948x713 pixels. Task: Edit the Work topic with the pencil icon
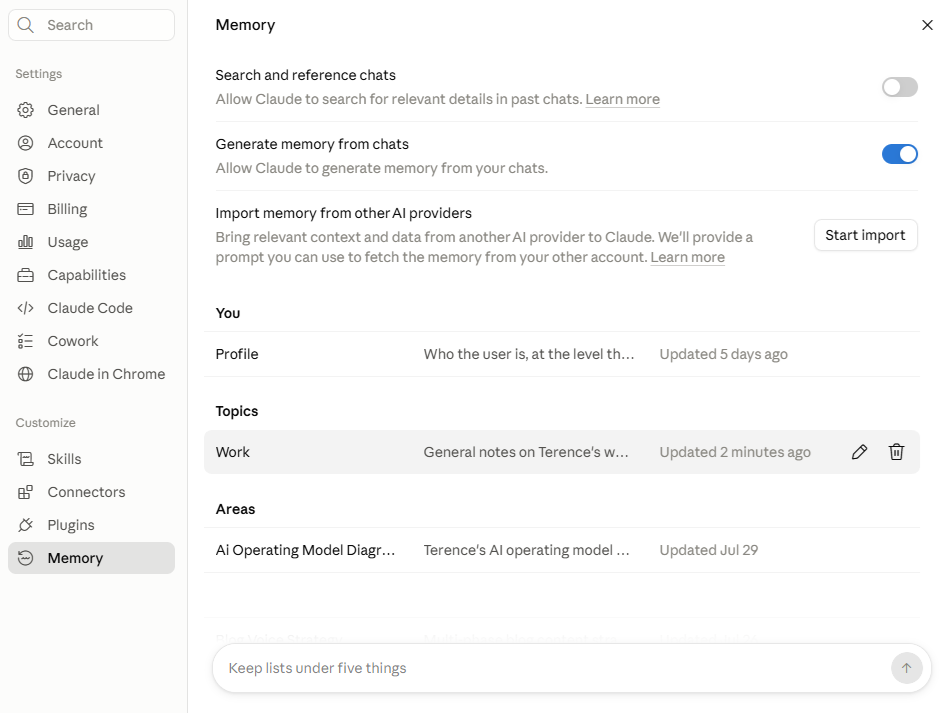(859, 452)
